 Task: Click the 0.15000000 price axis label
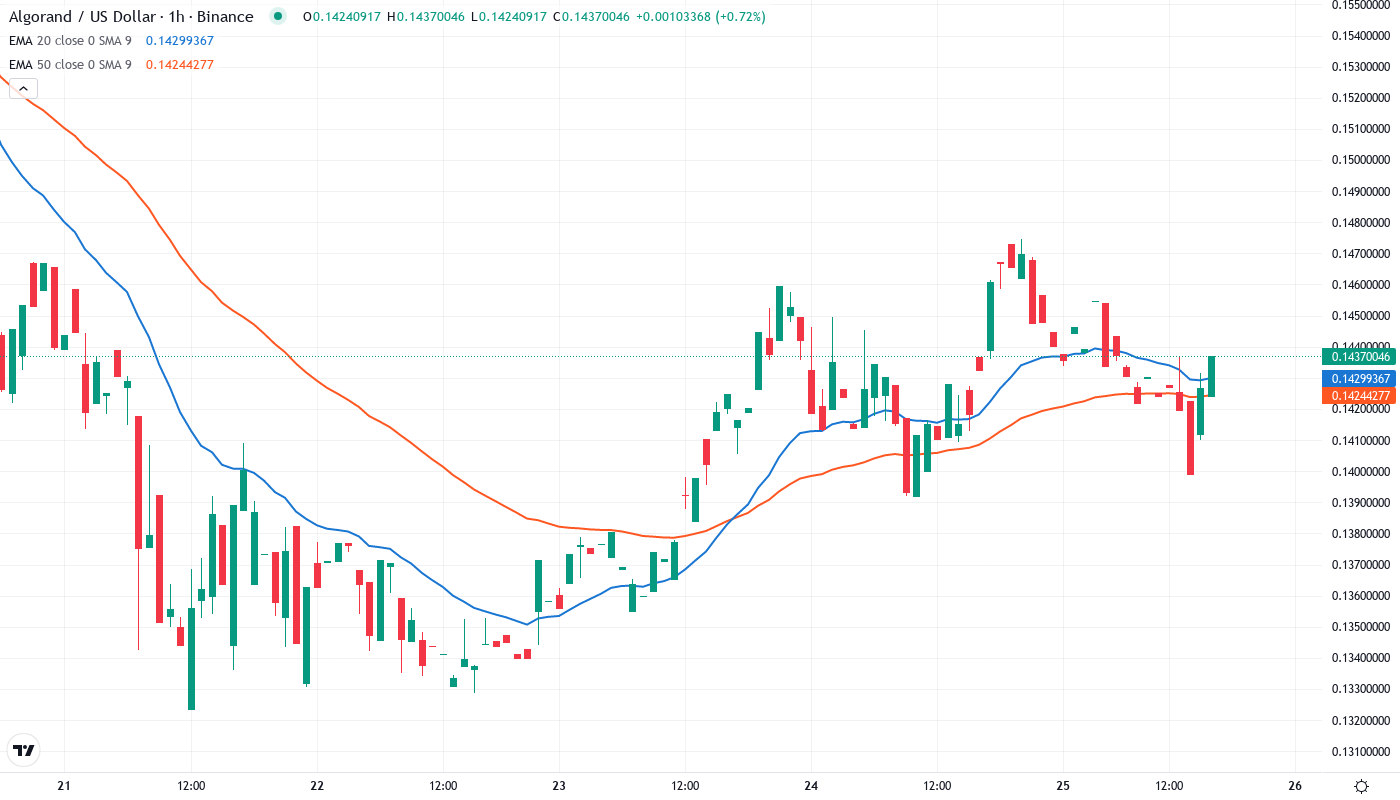point(1361,160)
